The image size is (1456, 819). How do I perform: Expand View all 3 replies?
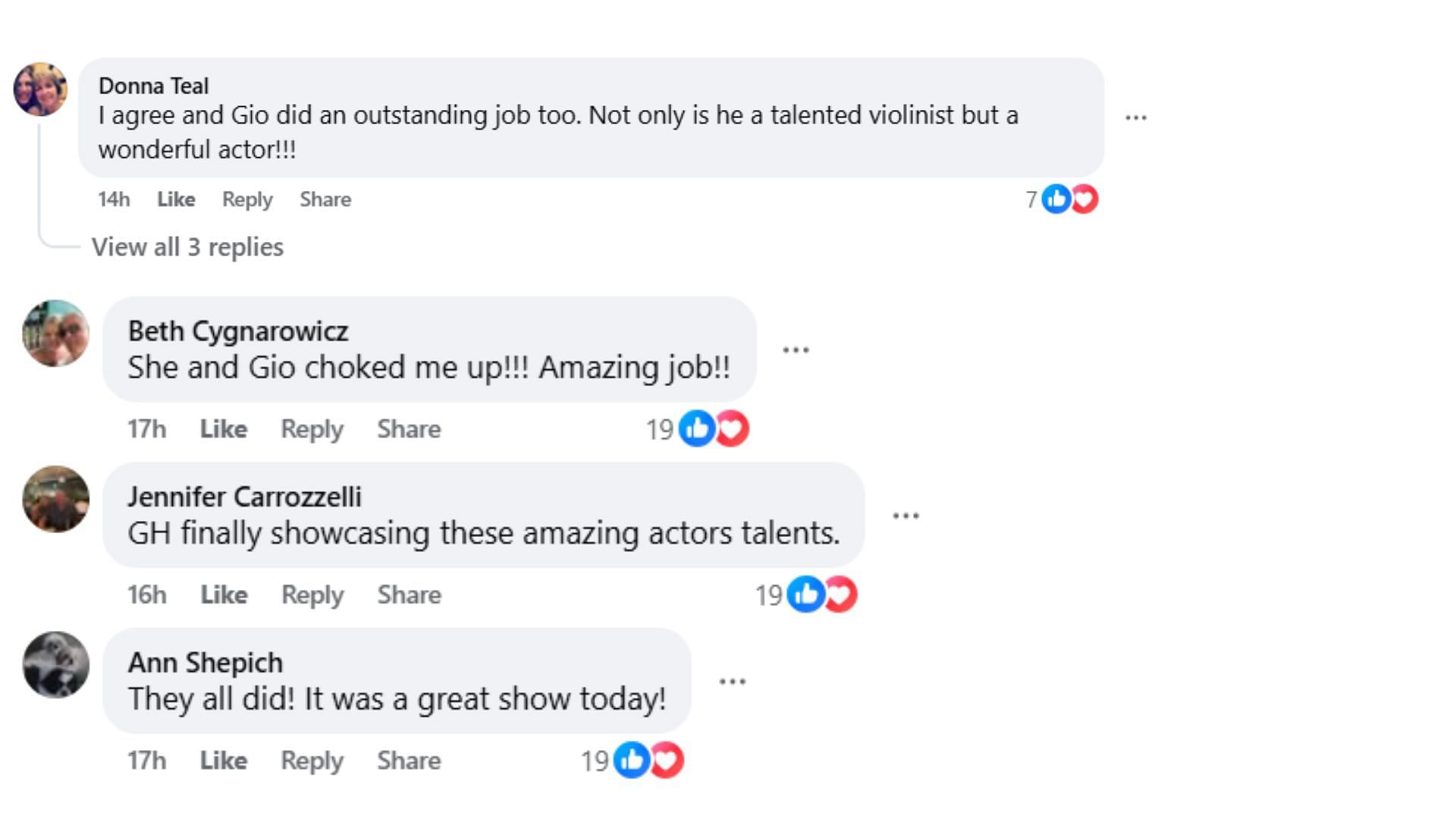pos(187,247)
